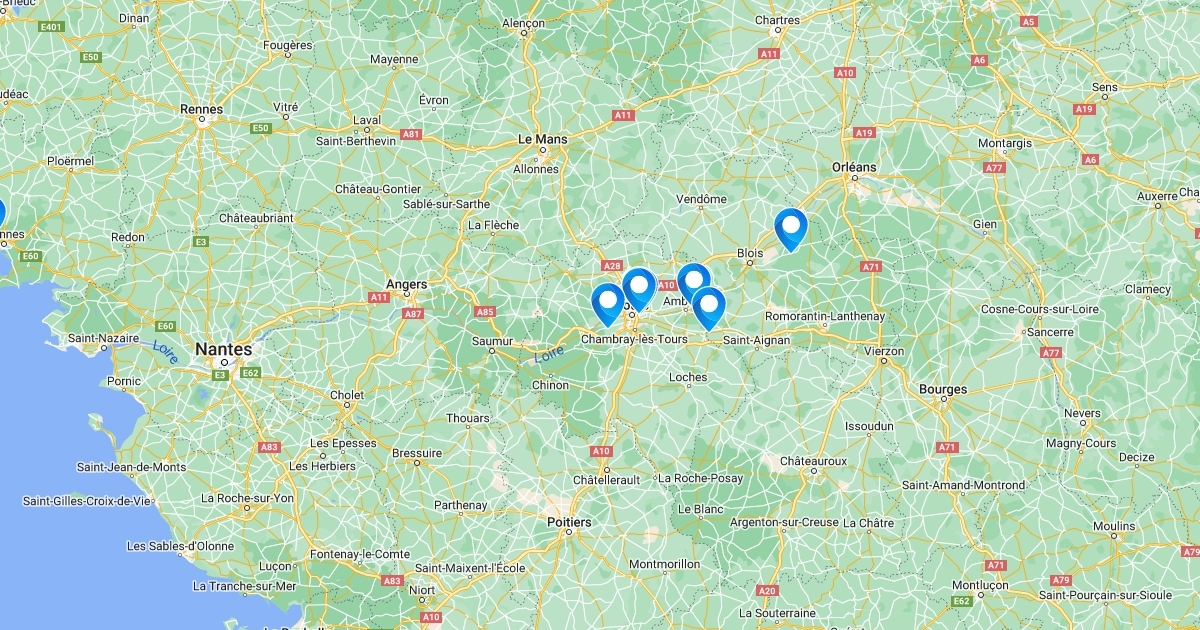Click the Poitiers city label

point(569,522)
